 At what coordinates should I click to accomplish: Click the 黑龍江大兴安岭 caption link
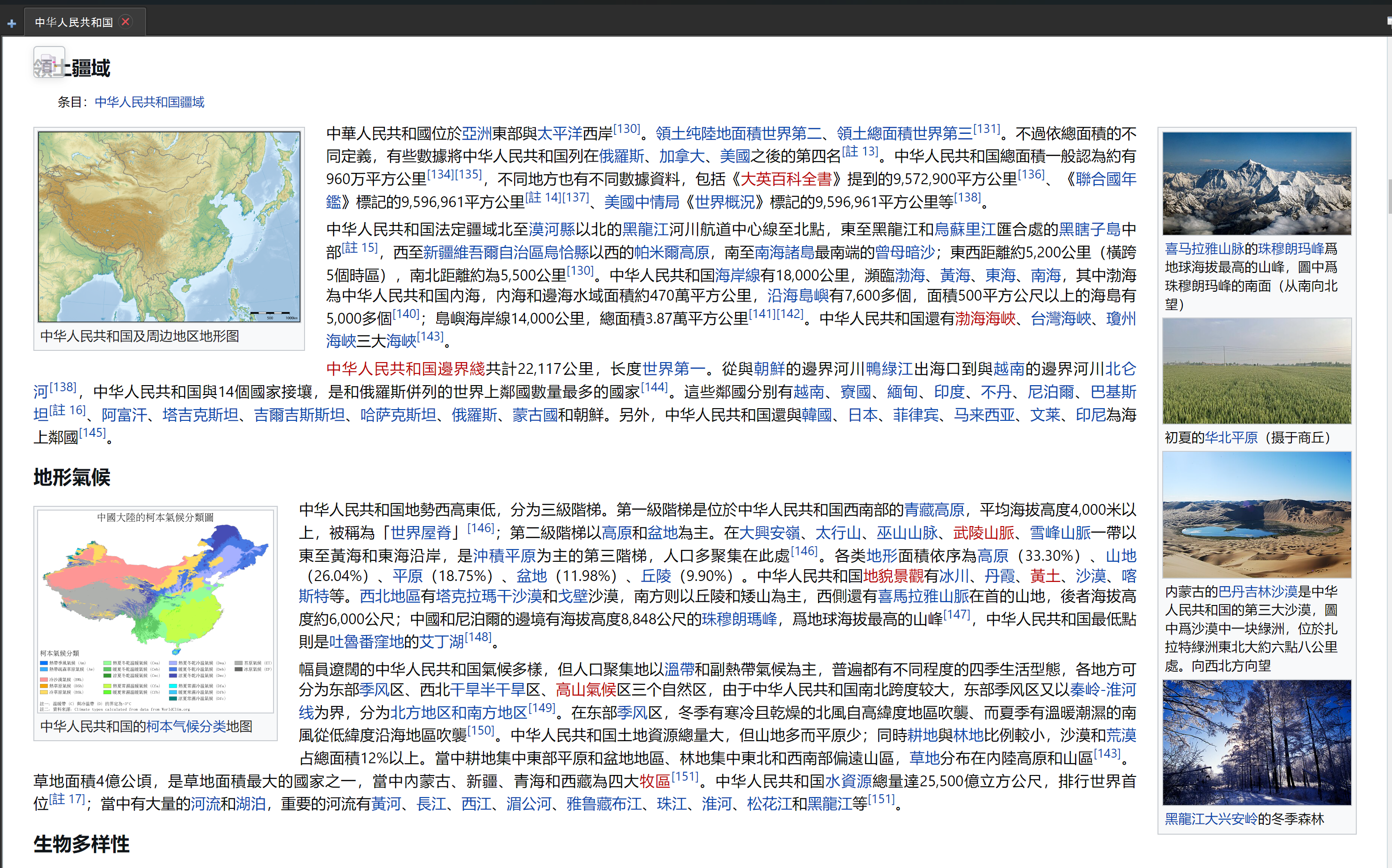[x=1211, y=819]
